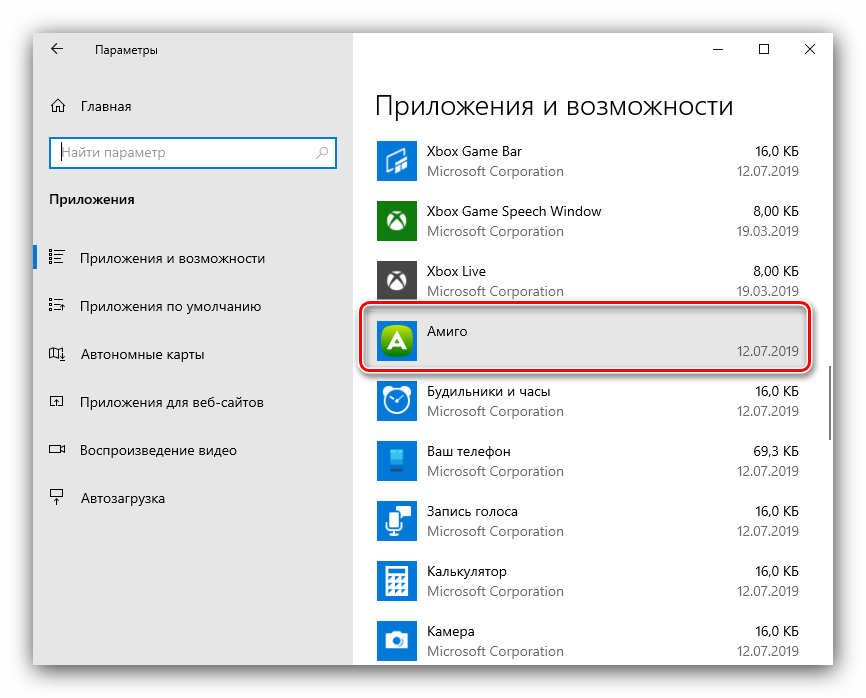Open Приложения по умолчанию section

pos(170,307)
